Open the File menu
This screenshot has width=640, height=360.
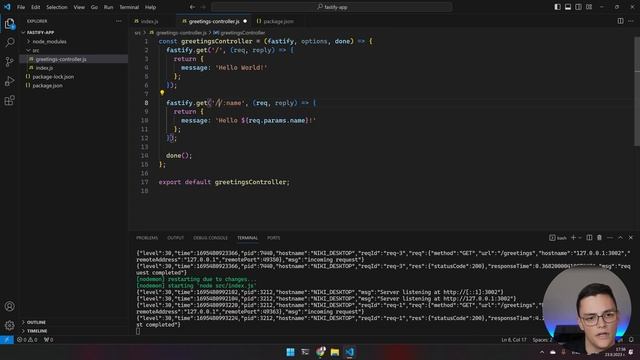pyautogui.click(x=21, y=7)
